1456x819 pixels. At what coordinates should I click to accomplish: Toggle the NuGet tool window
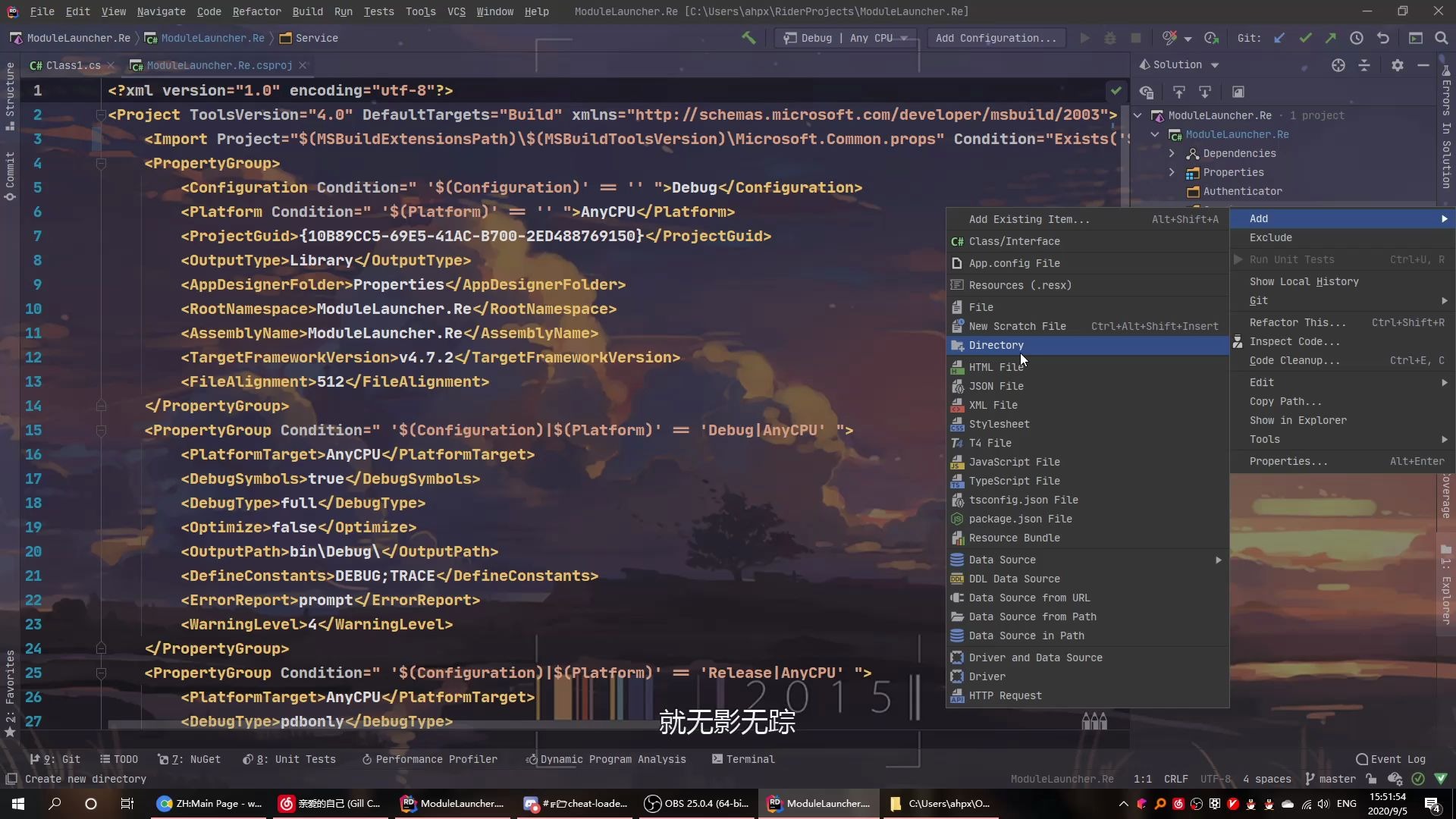tap(190, 759)
